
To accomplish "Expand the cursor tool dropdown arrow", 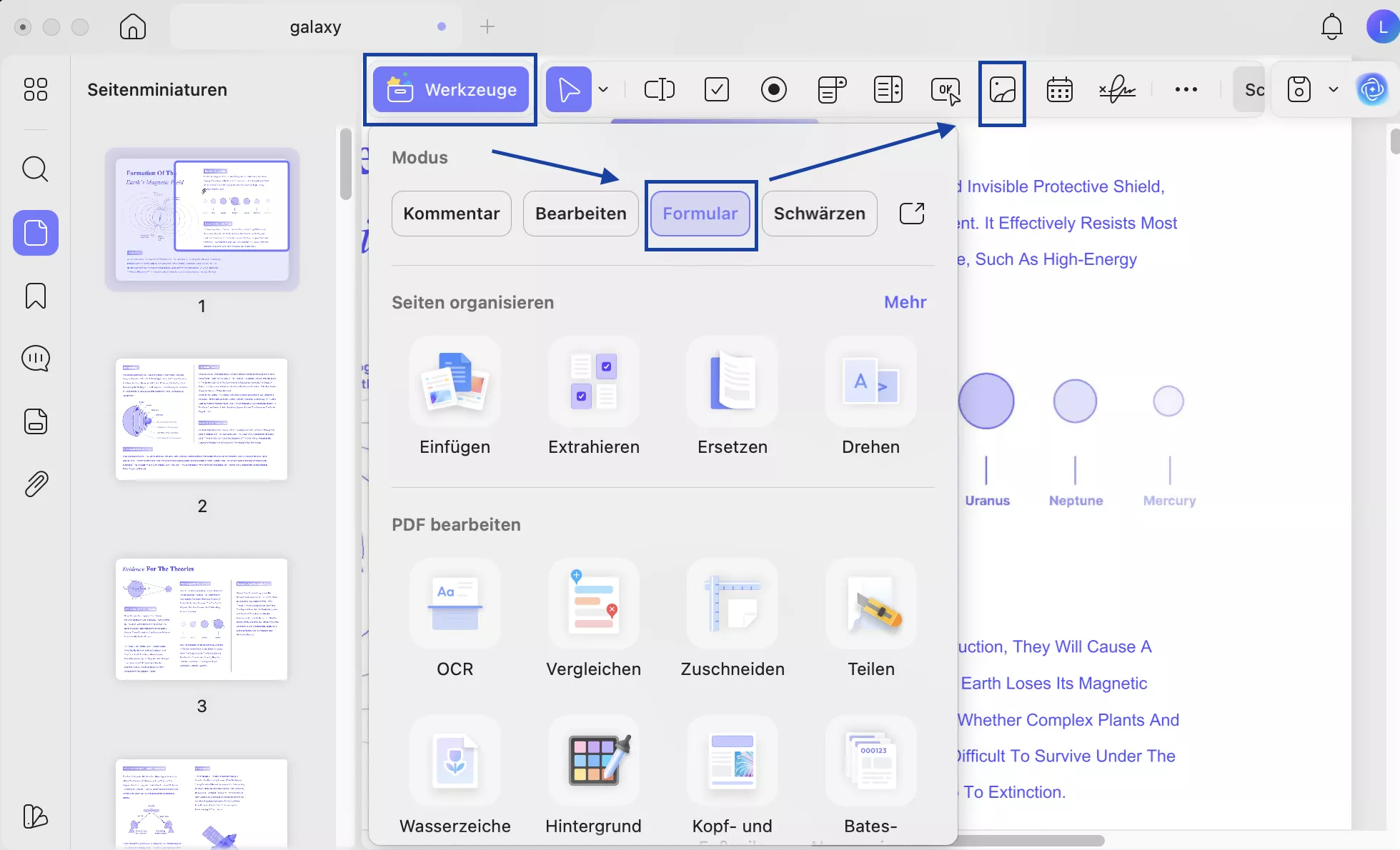I will click(x=603, y=90).
